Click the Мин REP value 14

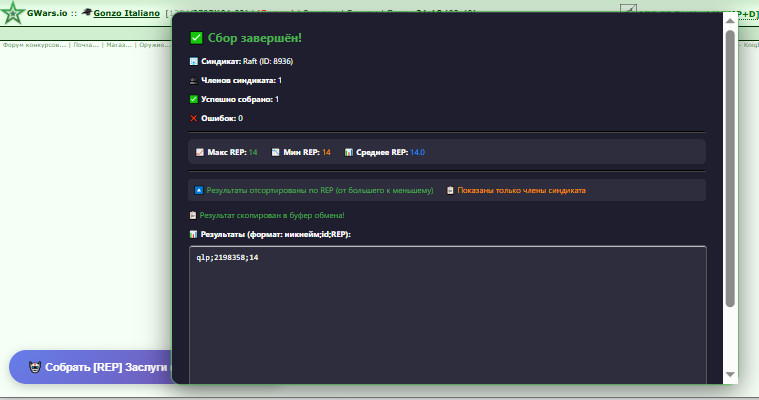[326, 152]
